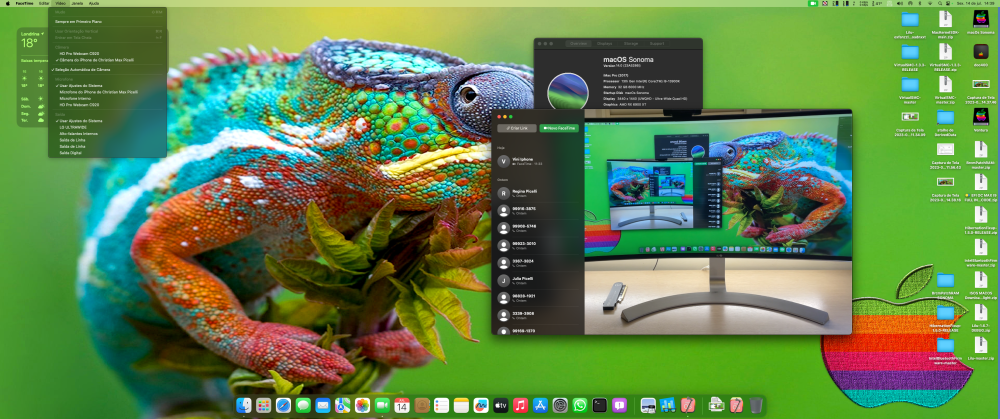Open Apple TV app in Dock
Screen dimensions: 1000x419
coord(501,405)
